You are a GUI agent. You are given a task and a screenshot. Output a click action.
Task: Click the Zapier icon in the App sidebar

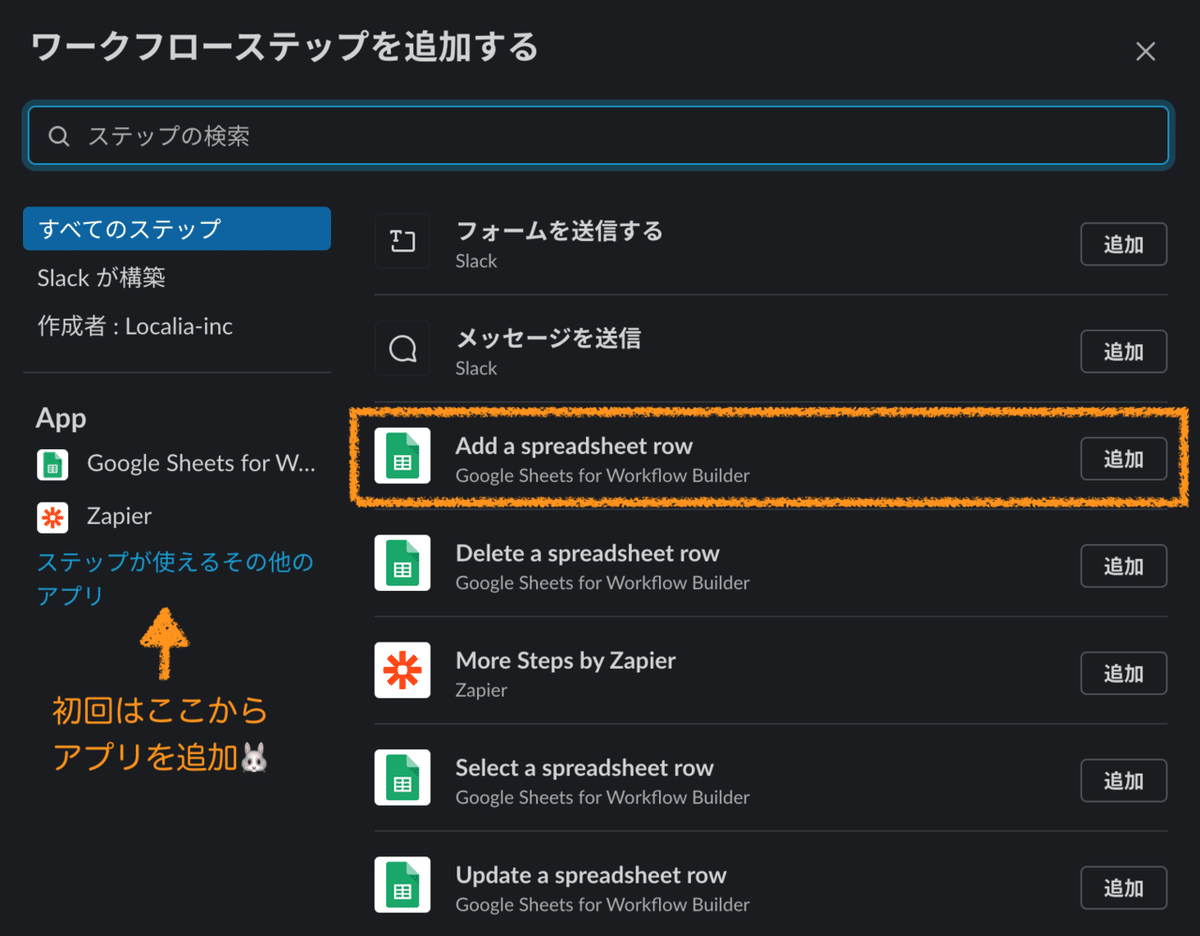point(53,517)
